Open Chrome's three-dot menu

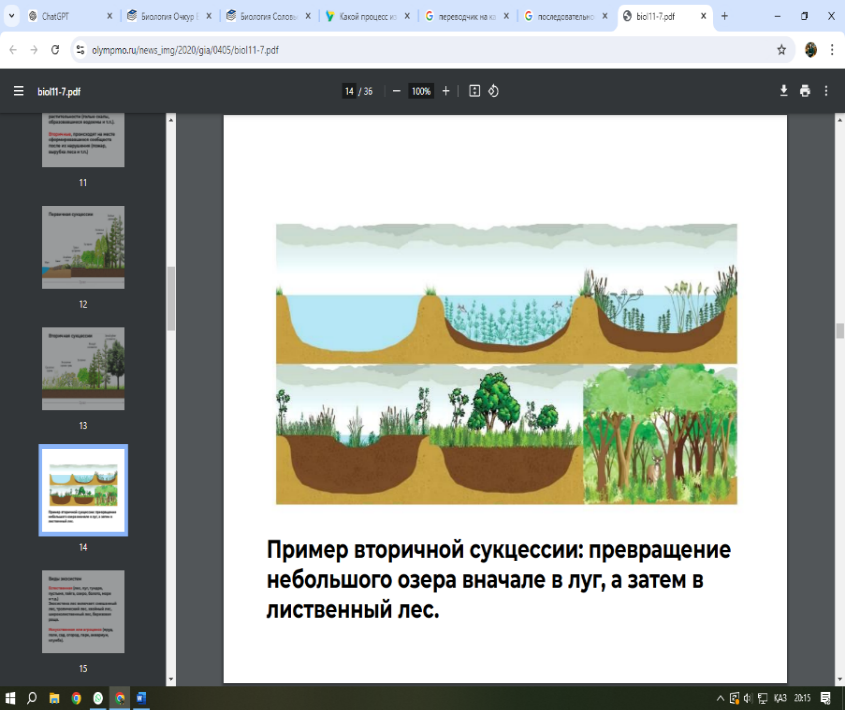832,49
